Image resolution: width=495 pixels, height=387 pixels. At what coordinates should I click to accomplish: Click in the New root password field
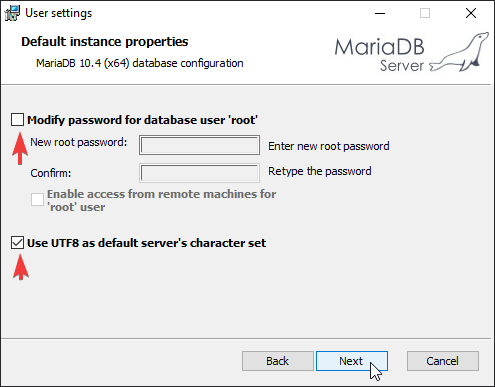tap(199, 145)
